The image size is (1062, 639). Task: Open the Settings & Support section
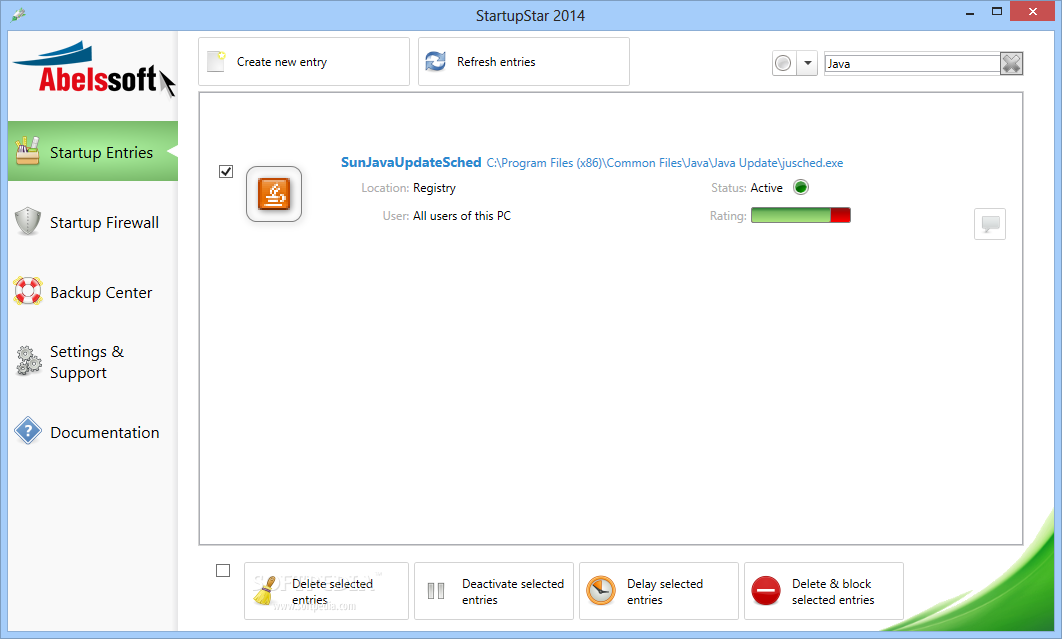93,362
